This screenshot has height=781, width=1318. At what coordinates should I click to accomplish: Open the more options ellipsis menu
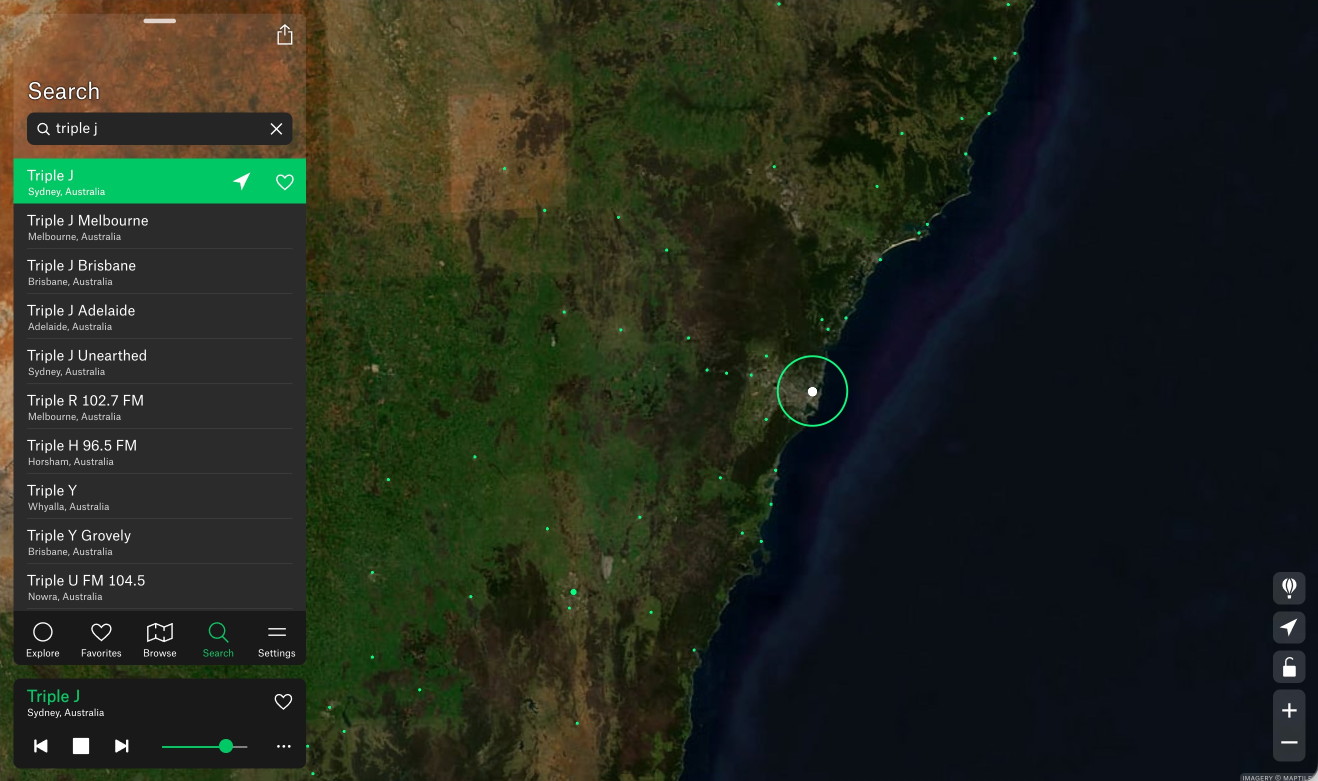pos(284,746)
